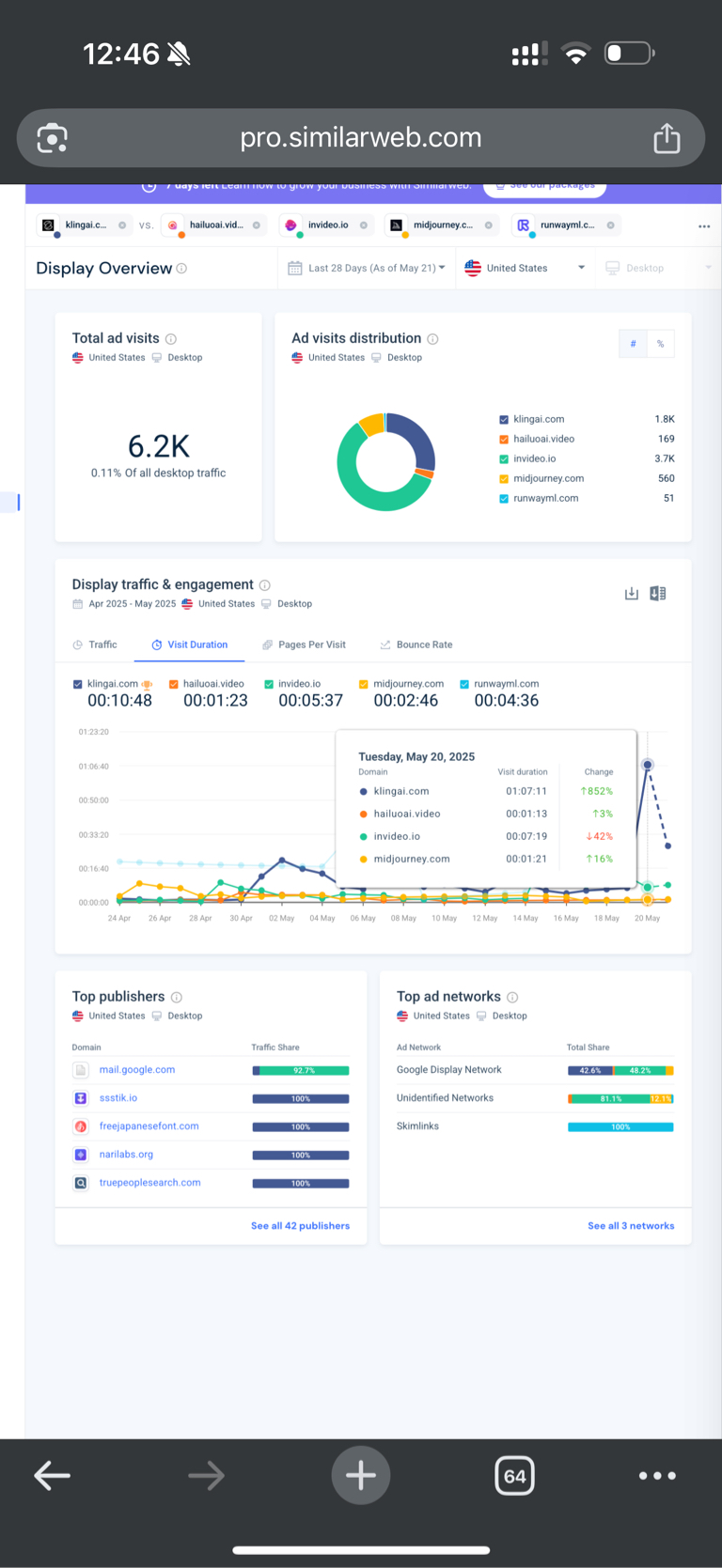
Task: Uncheck runwayml.com chart series
Action: 464,684
